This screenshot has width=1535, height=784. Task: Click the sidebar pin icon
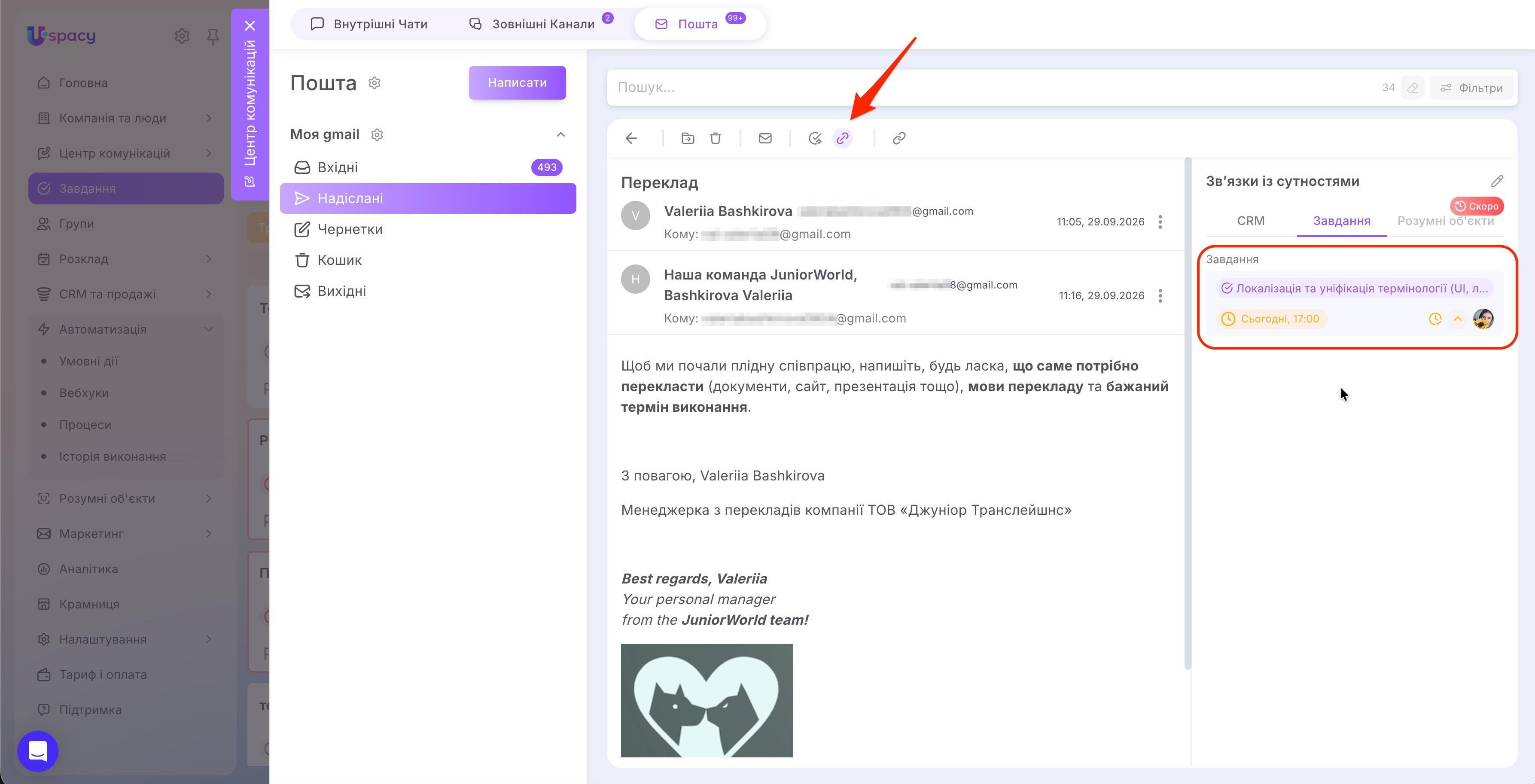tap(213, 37)
